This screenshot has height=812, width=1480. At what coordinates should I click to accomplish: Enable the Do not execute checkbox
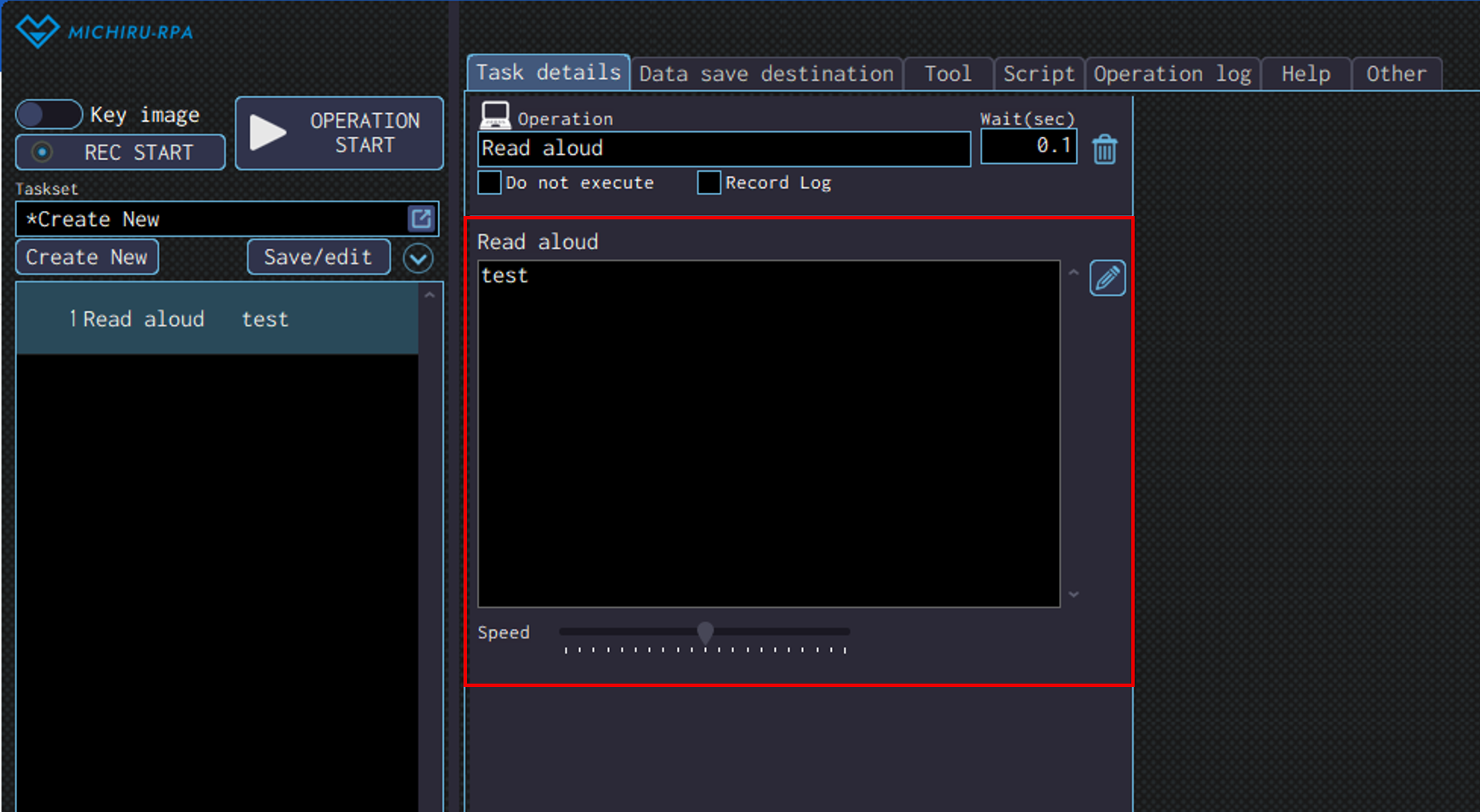(490, 183)
